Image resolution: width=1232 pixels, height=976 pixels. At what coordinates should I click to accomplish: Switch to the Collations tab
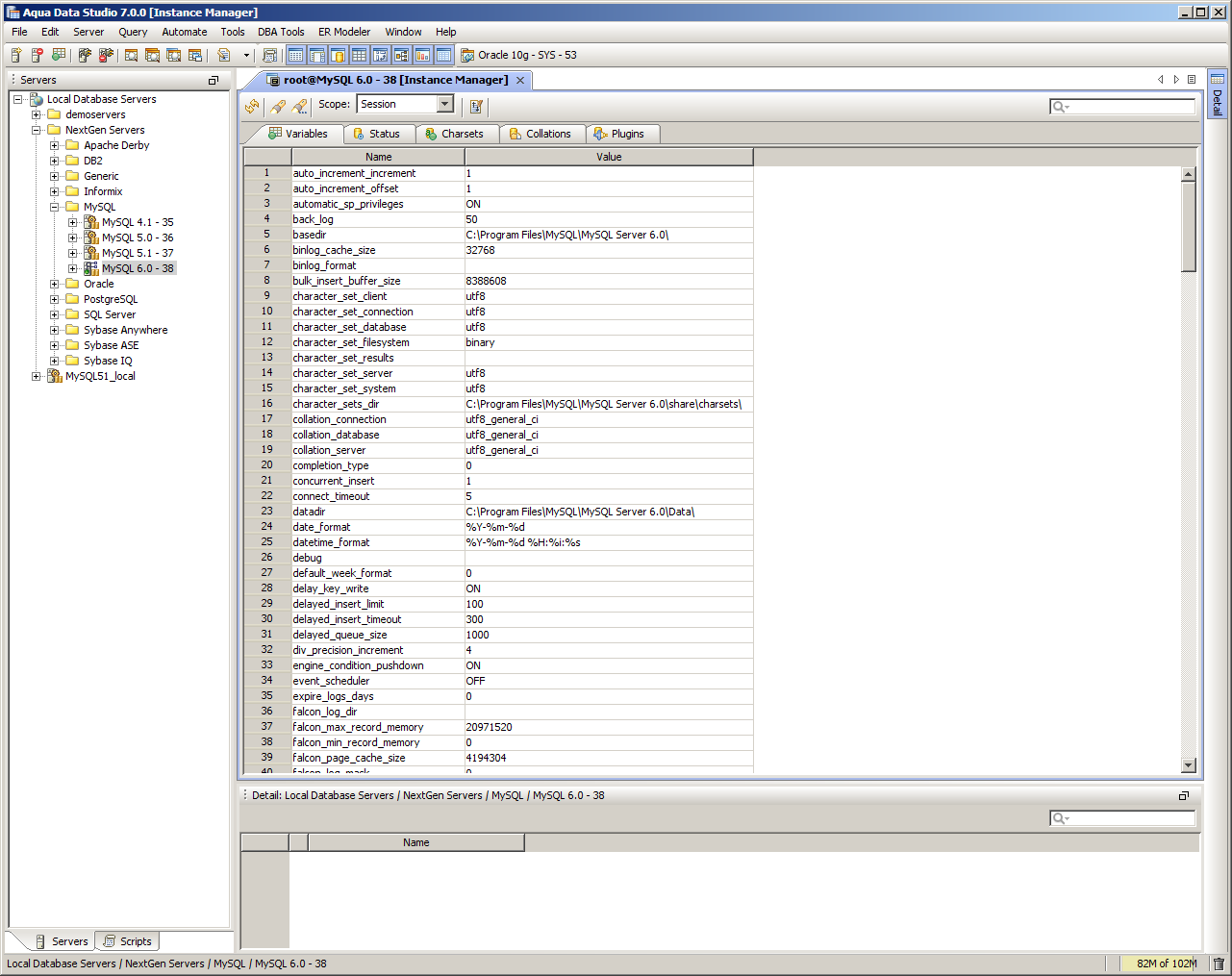pyautogui.click(x=541, y=134)
